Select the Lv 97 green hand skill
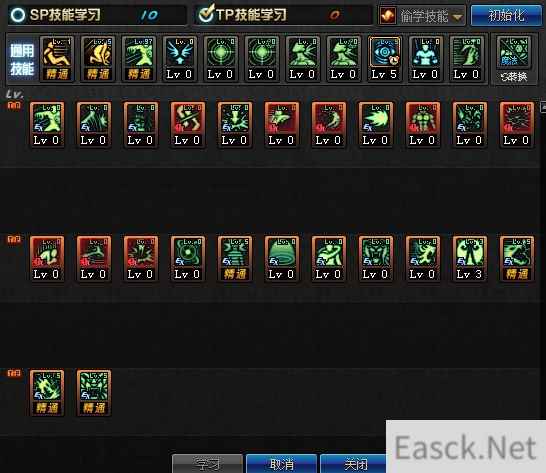Screen dimensions: 546x473 pyautogui.click(x=139, y=59)
